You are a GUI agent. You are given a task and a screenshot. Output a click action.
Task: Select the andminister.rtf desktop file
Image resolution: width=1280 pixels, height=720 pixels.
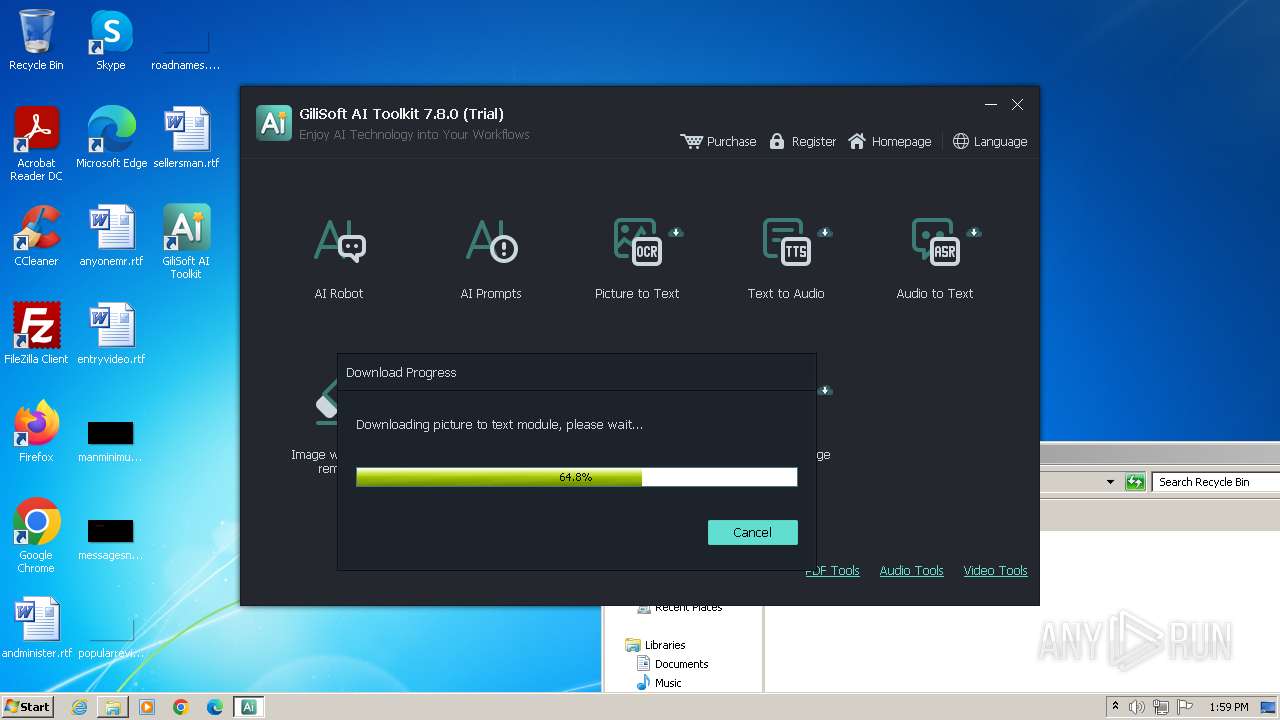(36, 628)
